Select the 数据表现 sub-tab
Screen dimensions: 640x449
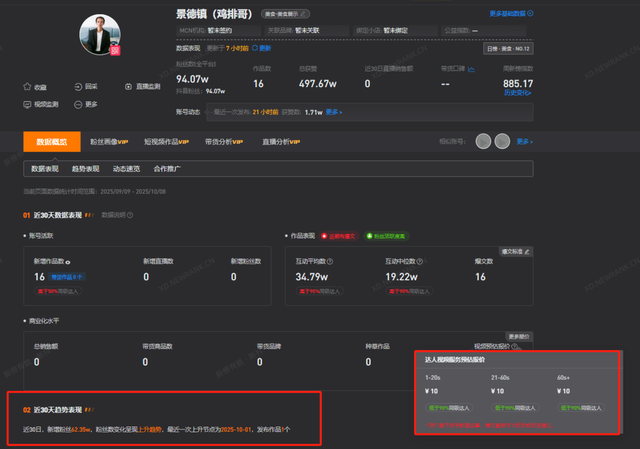tap(45, 169)
